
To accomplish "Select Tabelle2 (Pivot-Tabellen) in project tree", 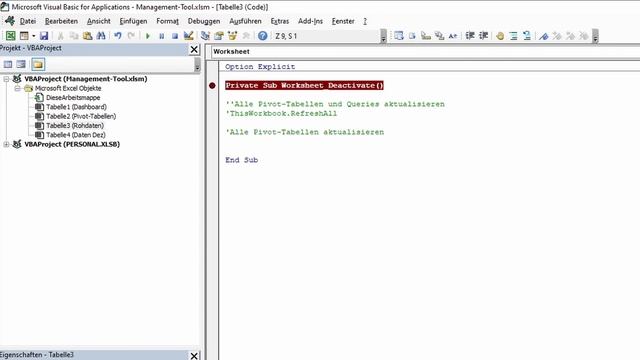I will [81, 116].
